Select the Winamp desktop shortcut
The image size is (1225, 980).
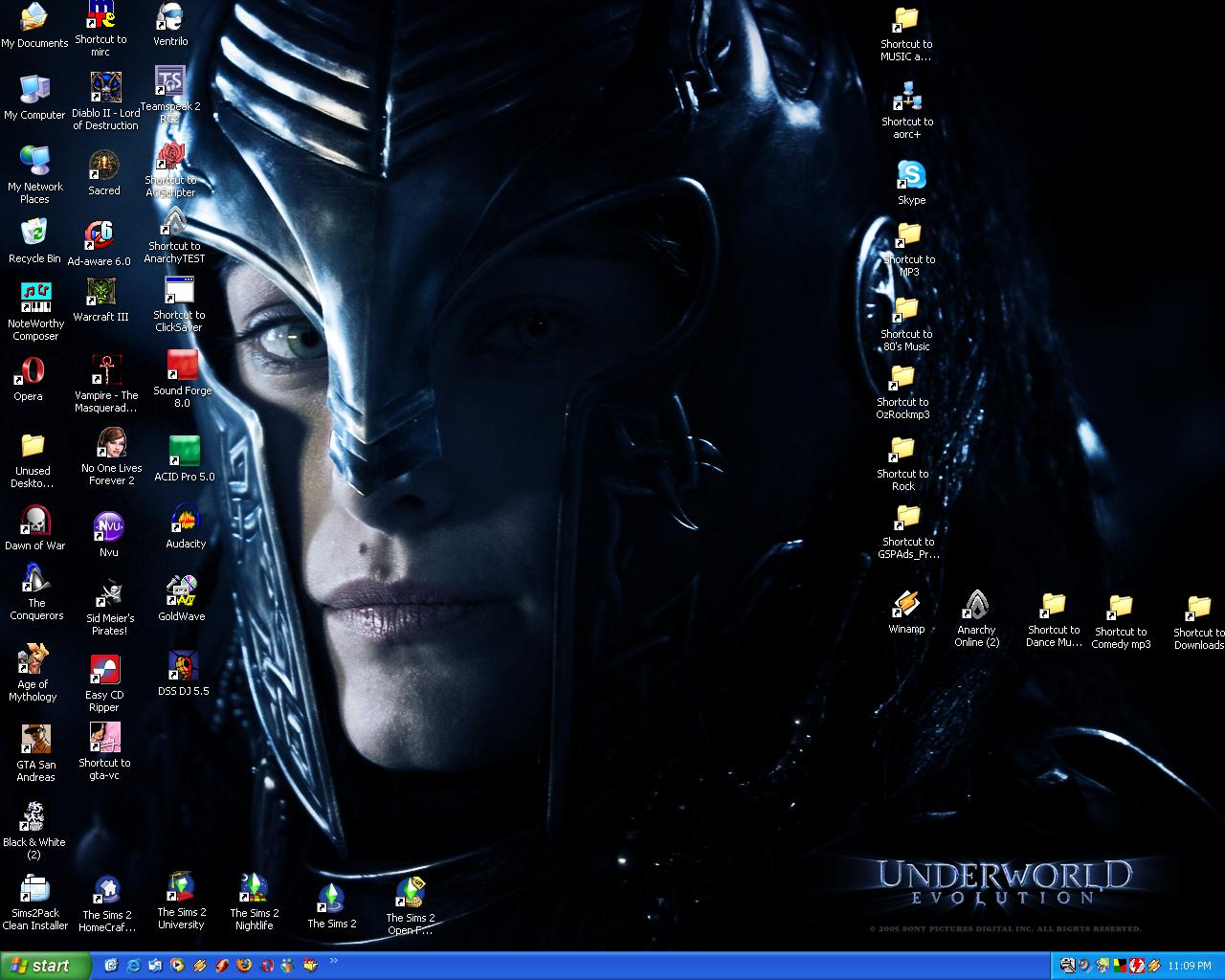905,606
